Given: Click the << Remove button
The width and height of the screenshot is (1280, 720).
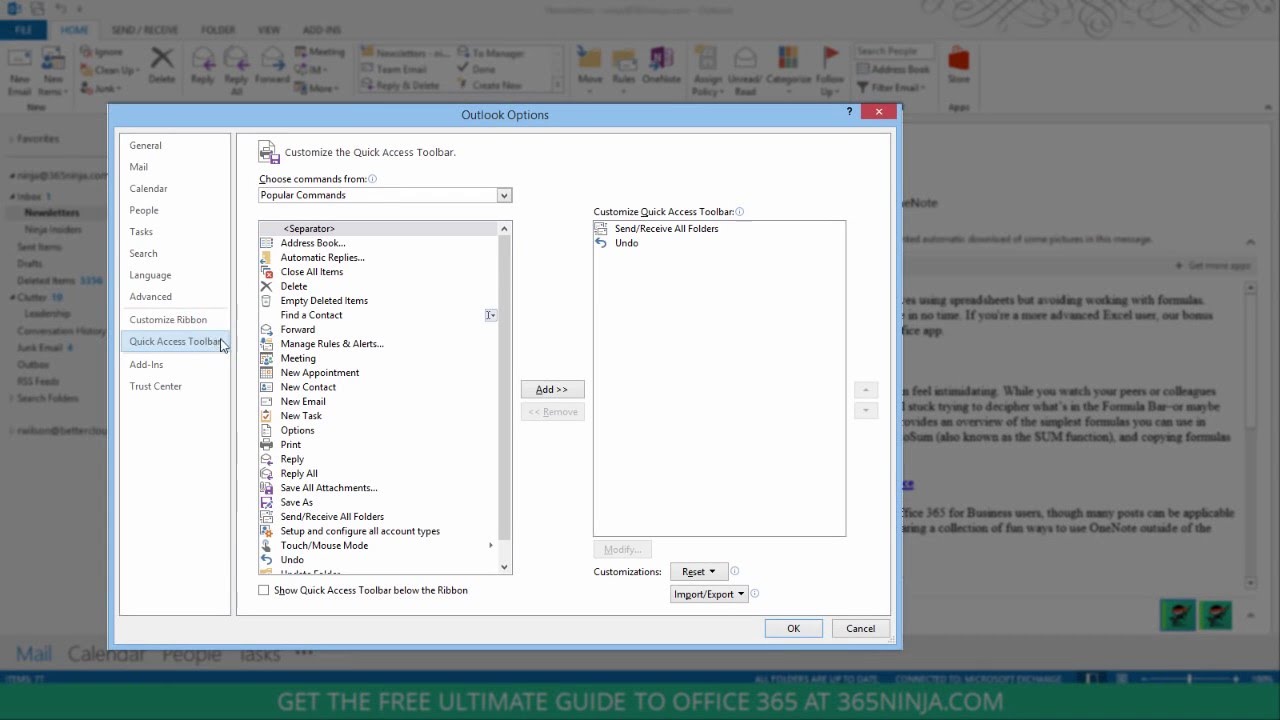Looking at the screenshot, I should coord(552,412).
